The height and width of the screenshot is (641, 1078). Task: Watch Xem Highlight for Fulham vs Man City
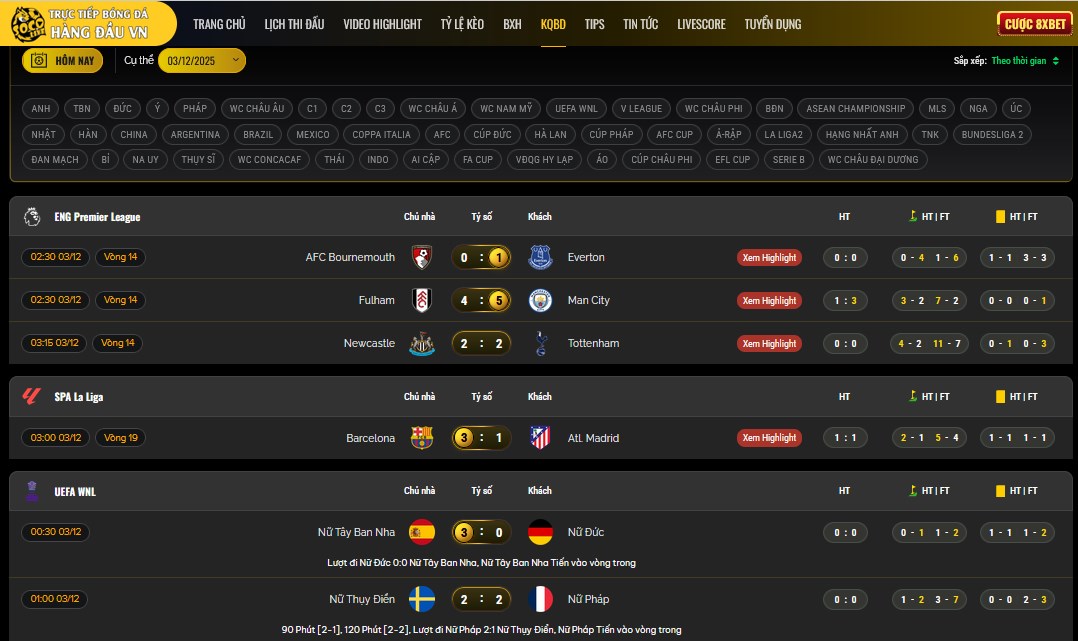click(x=768, y=300)
